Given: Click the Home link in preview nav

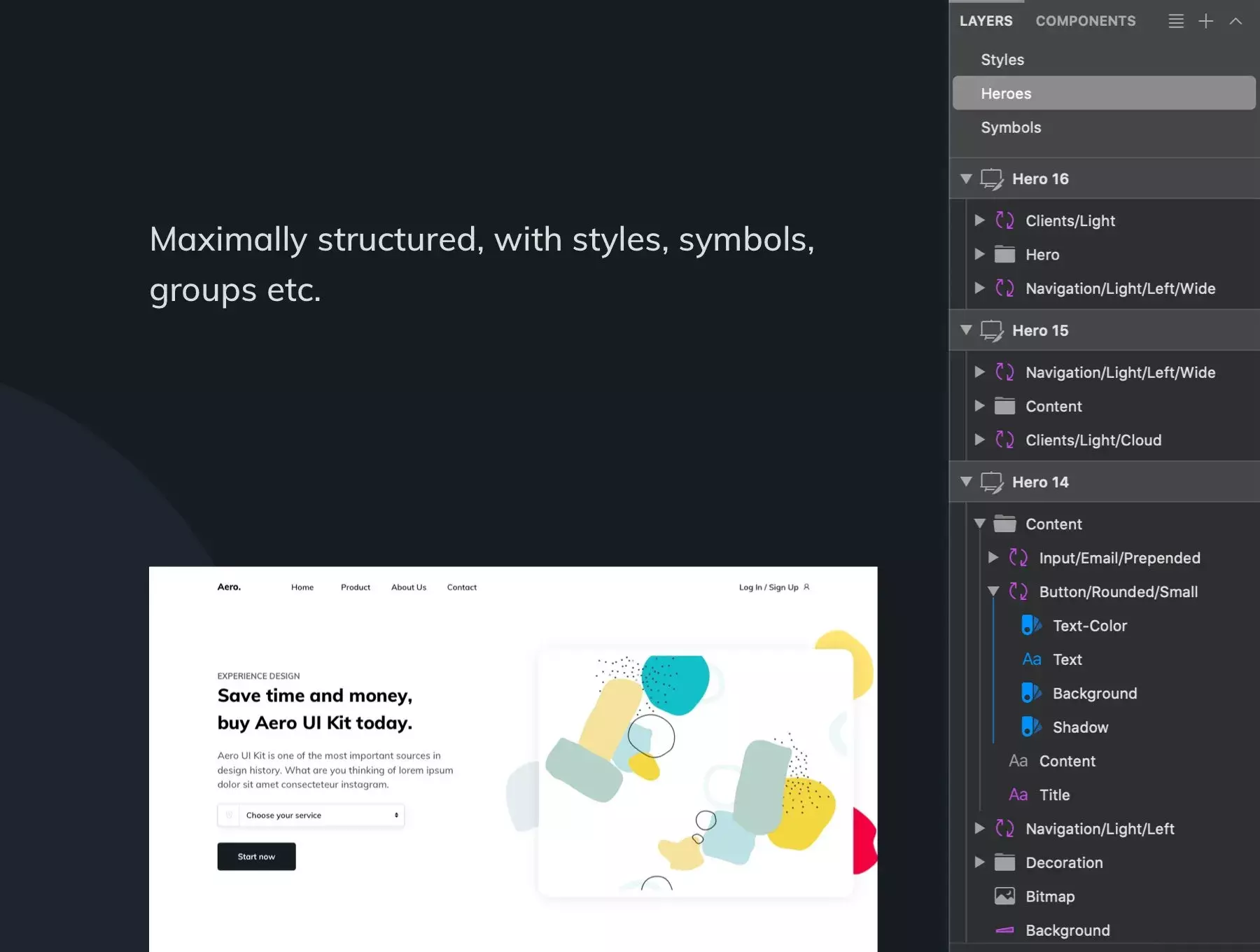Looking at the screenshot, I should pyautogui.click(x=302, y=587).
